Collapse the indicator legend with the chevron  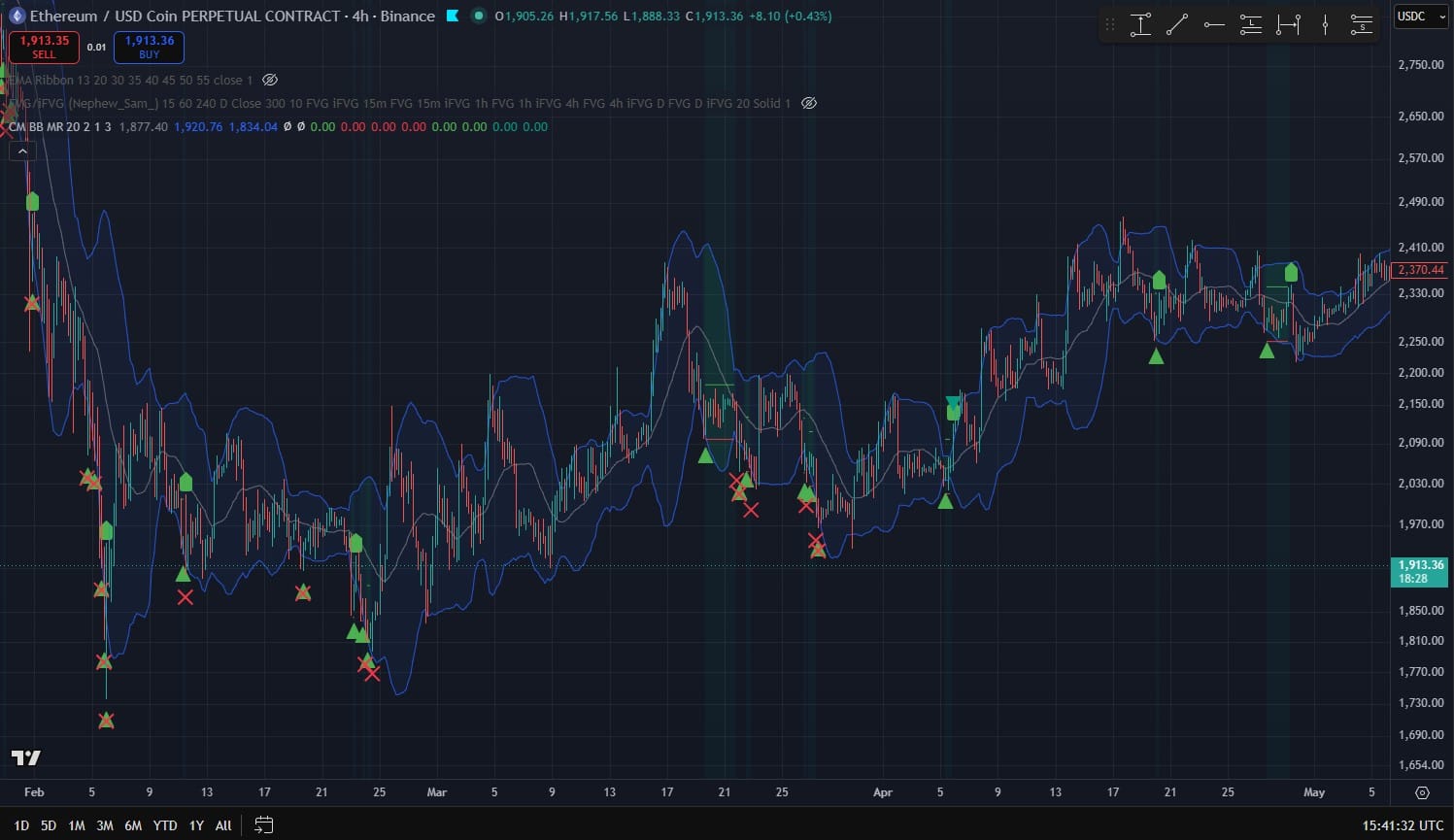tap(22, 151)
